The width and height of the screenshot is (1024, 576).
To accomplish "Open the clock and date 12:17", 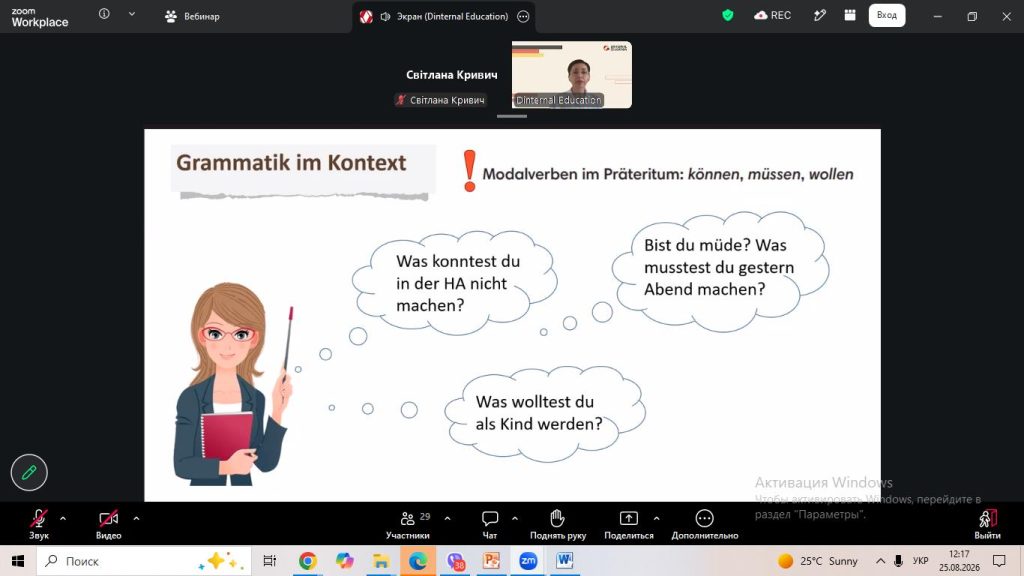I will tap(959, 561).
